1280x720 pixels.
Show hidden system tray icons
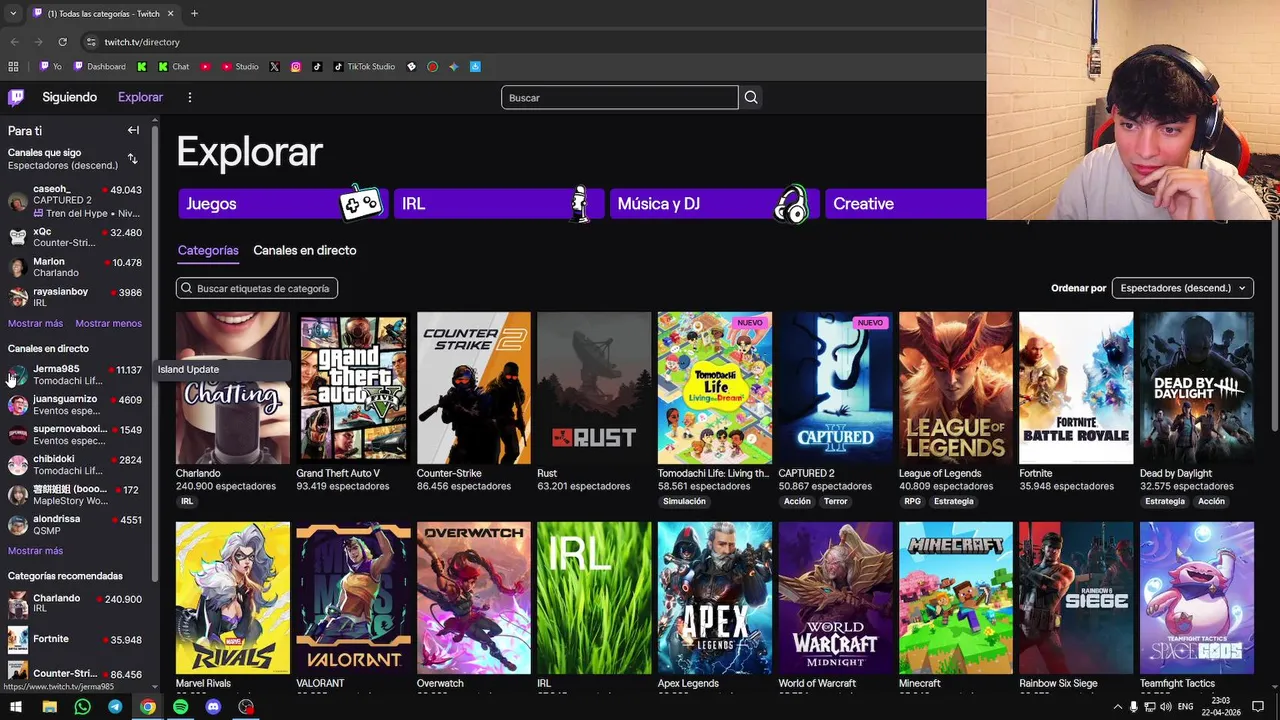(1118, 707)
